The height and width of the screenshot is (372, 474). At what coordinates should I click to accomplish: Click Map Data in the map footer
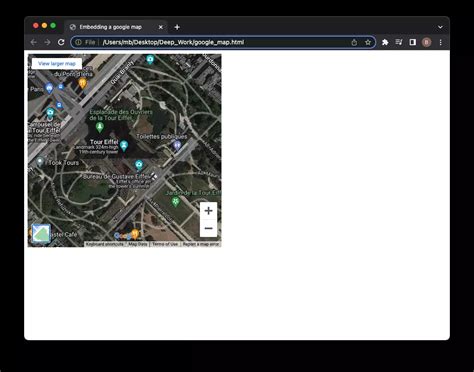tap(138, 244)
